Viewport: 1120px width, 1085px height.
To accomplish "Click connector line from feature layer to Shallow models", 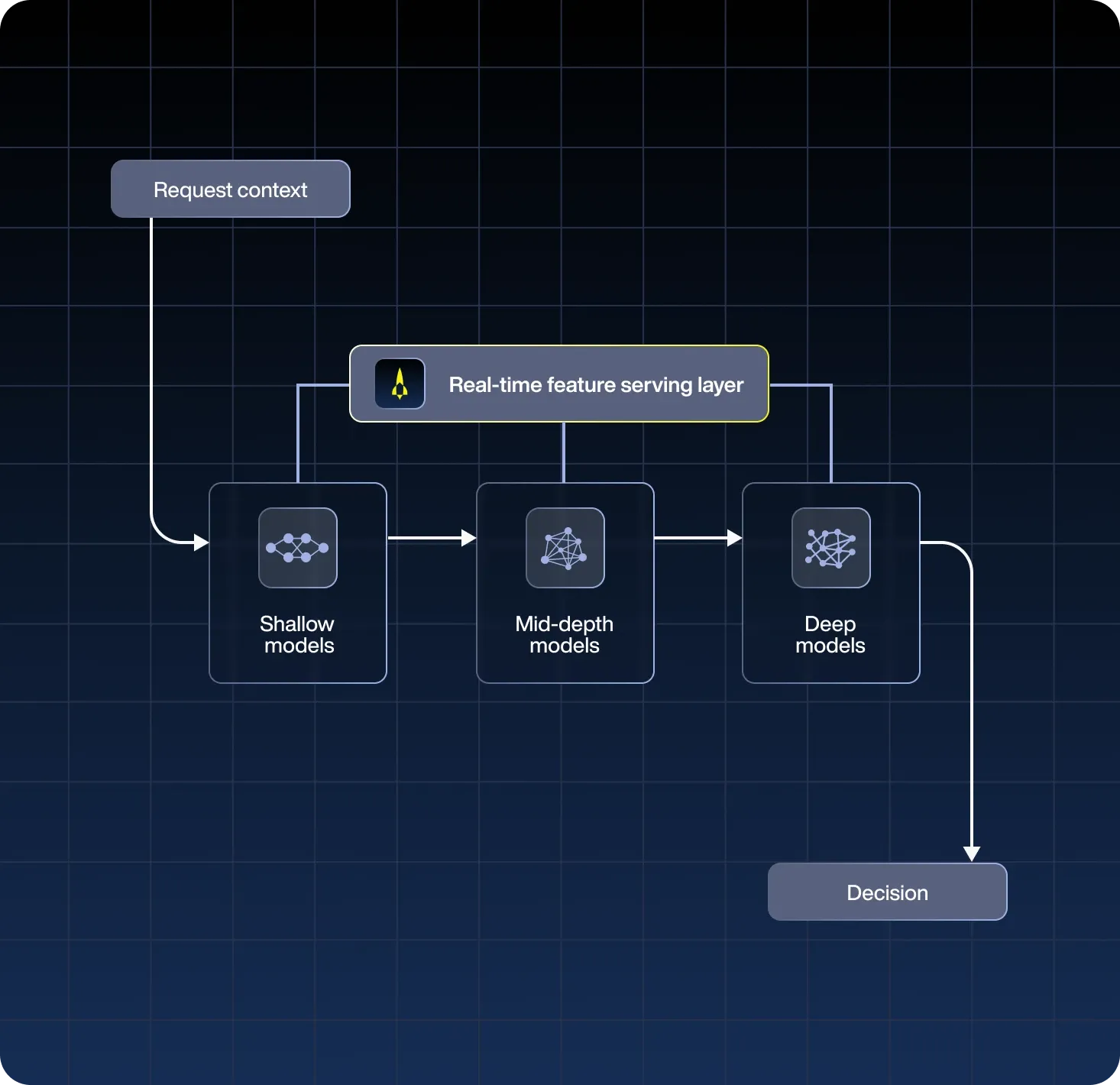I will point(298,432).
